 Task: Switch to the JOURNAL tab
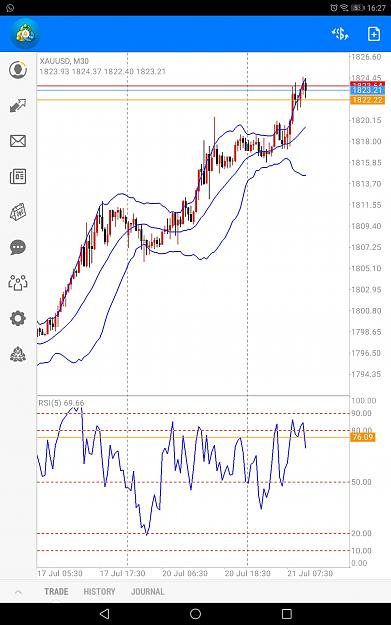click(147, 592)
